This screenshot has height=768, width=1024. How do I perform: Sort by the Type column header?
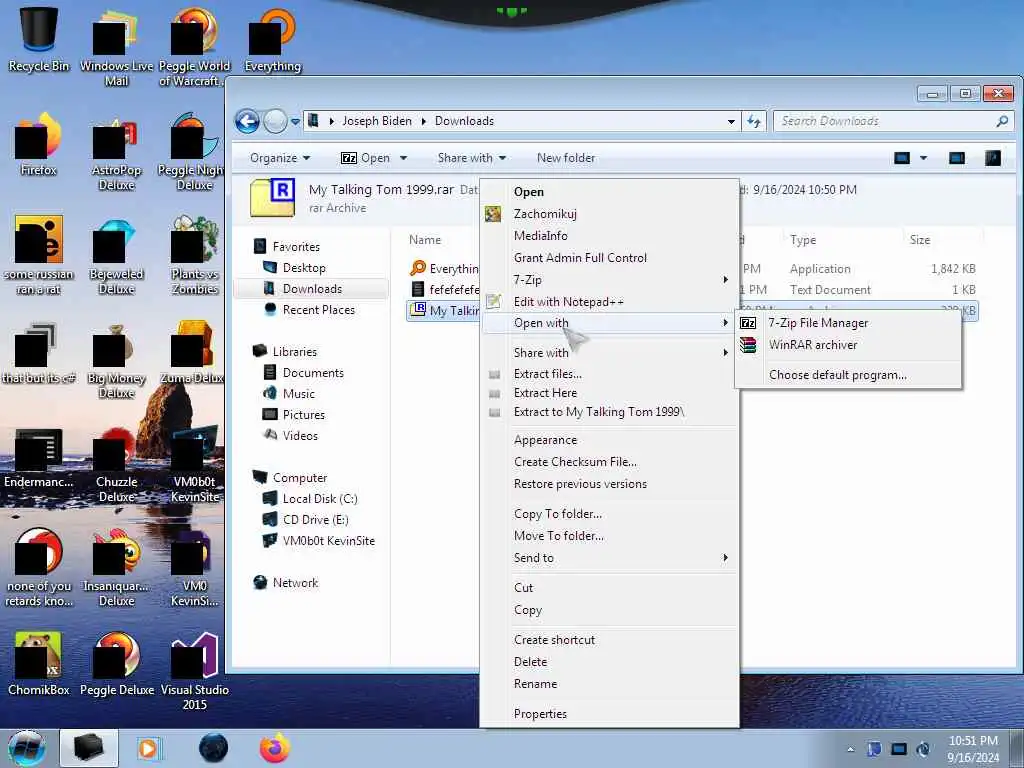click(x=803, y=240)
